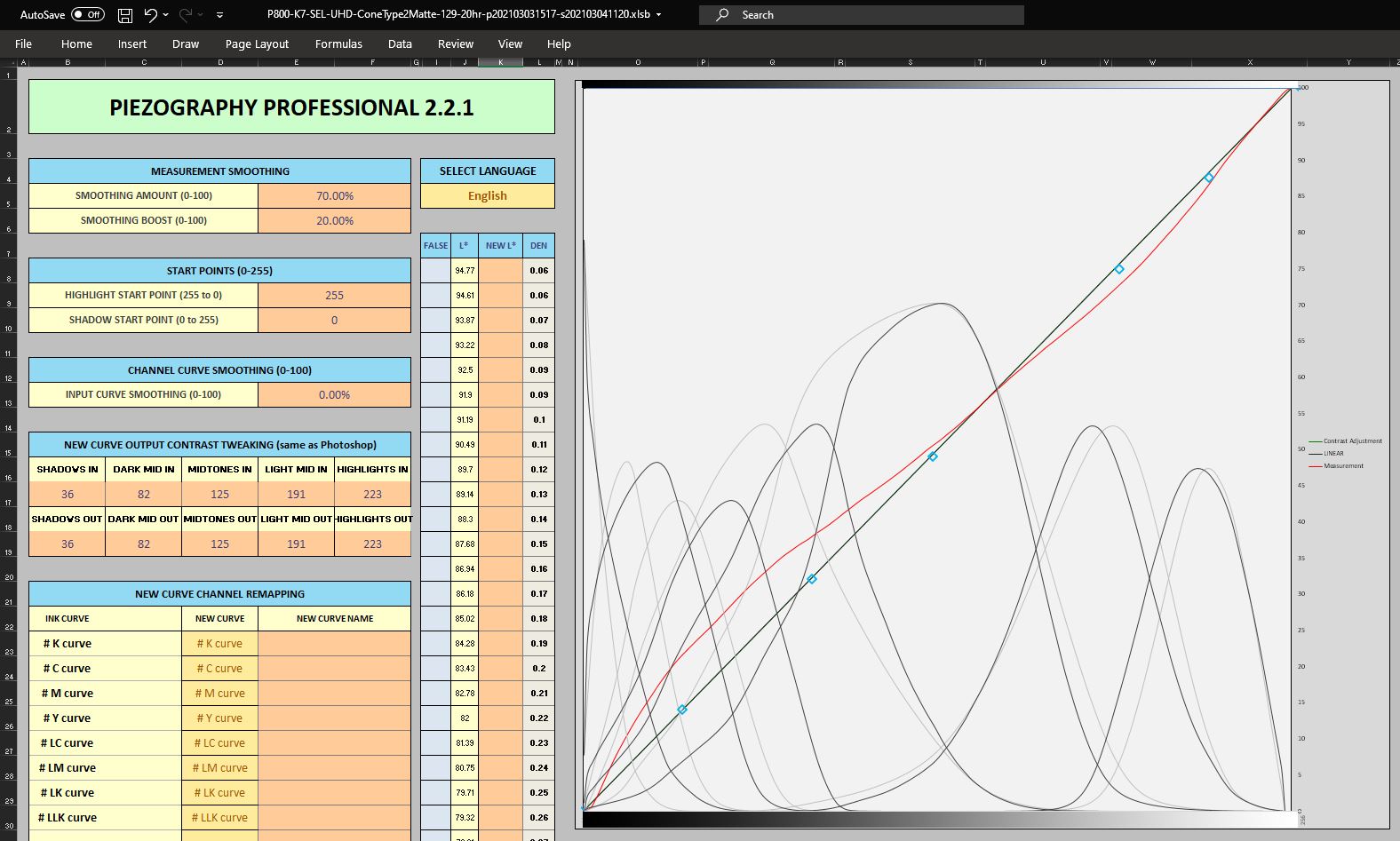Select Highlights In value 223
The height and width of the screenshot is (841, 1400).
(x=373, y=495)
